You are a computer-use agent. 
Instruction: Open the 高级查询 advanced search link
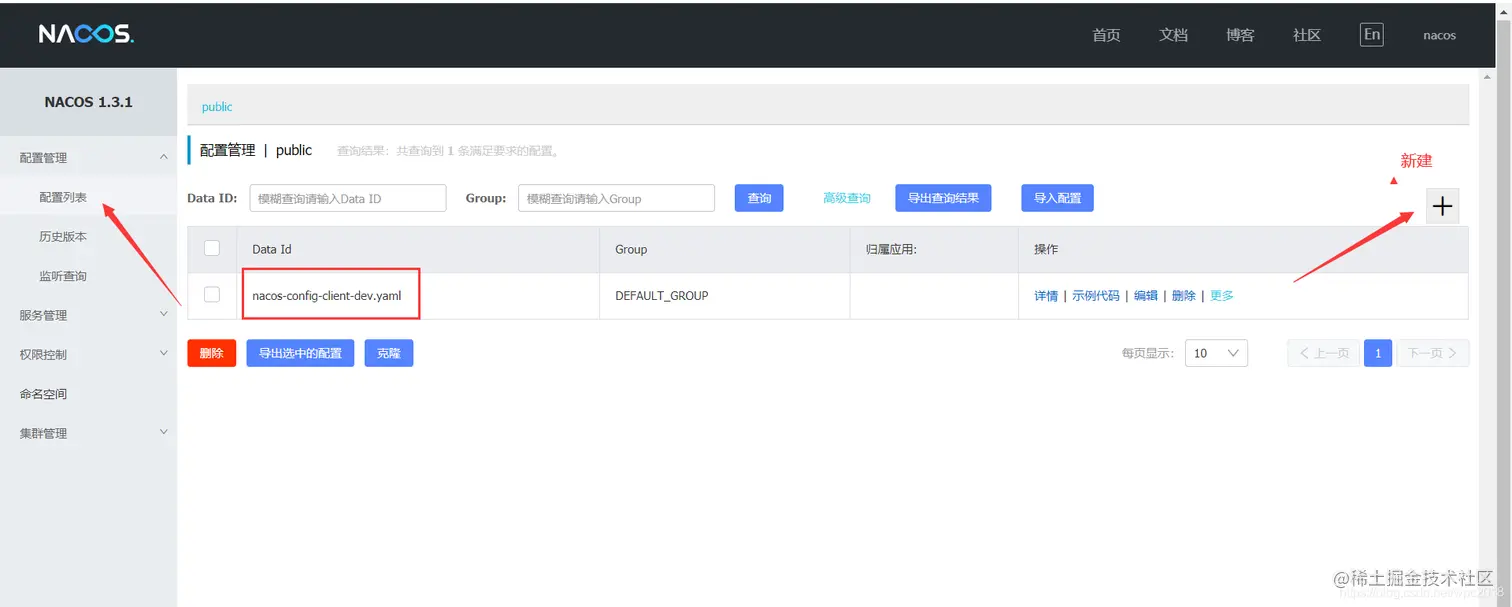coord(846,198)
